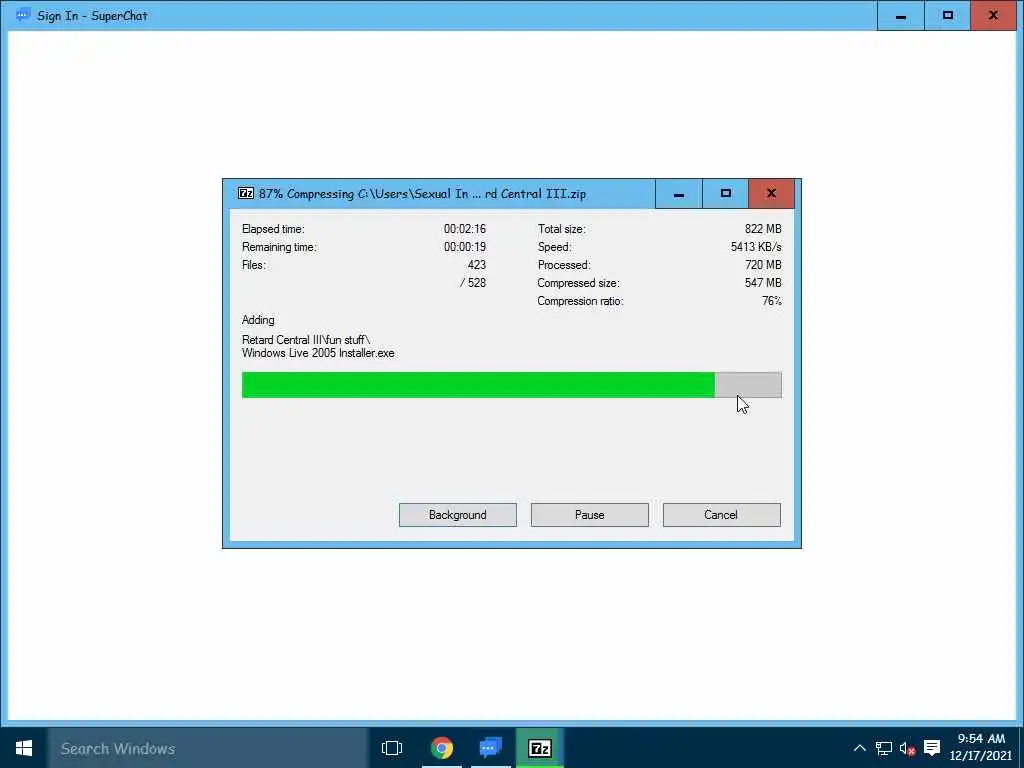Click the compression ratio value 76%

coord(771,301)
